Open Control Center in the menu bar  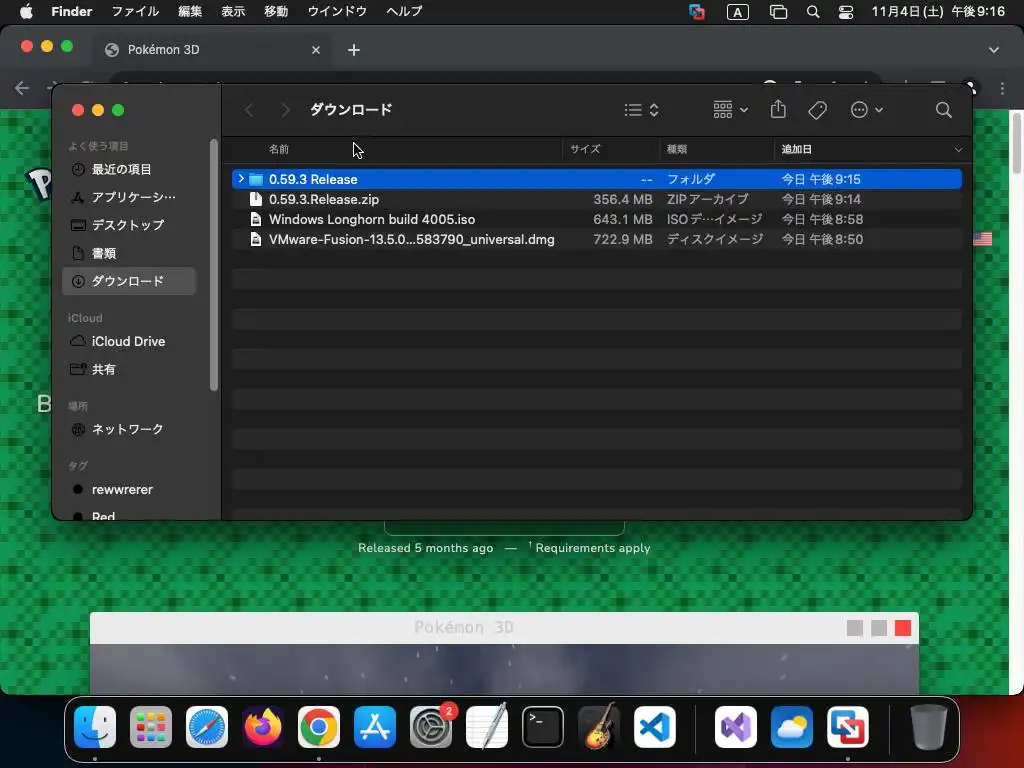[x=846, y=12]
